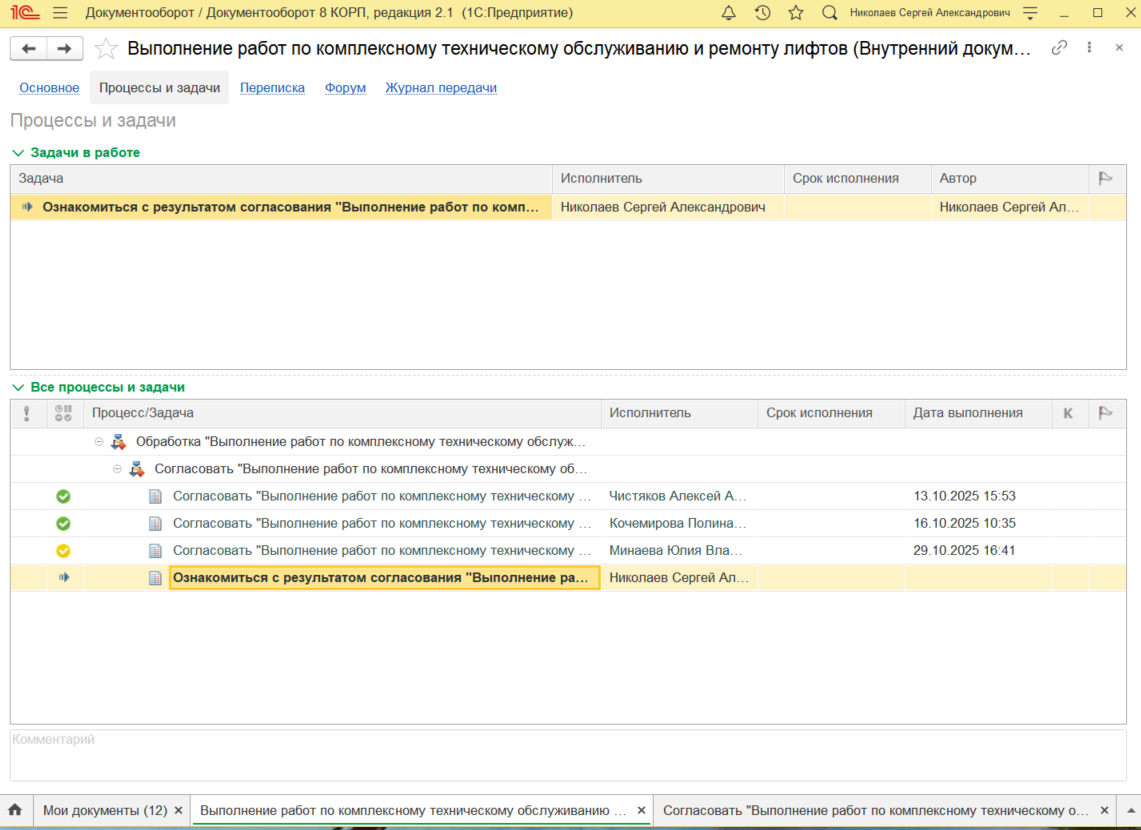Click into the 'Комментарий' input field

pos(568,755)
